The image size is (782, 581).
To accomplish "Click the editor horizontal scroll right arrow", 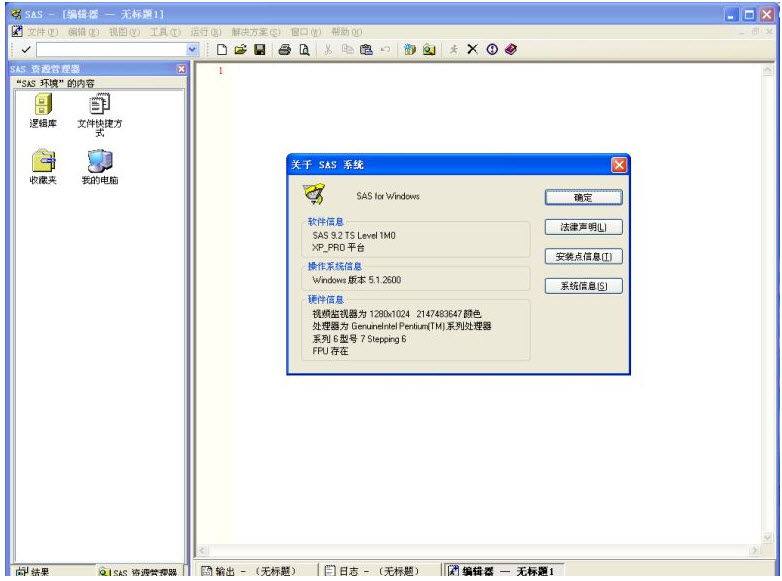I will coord(755,551).
